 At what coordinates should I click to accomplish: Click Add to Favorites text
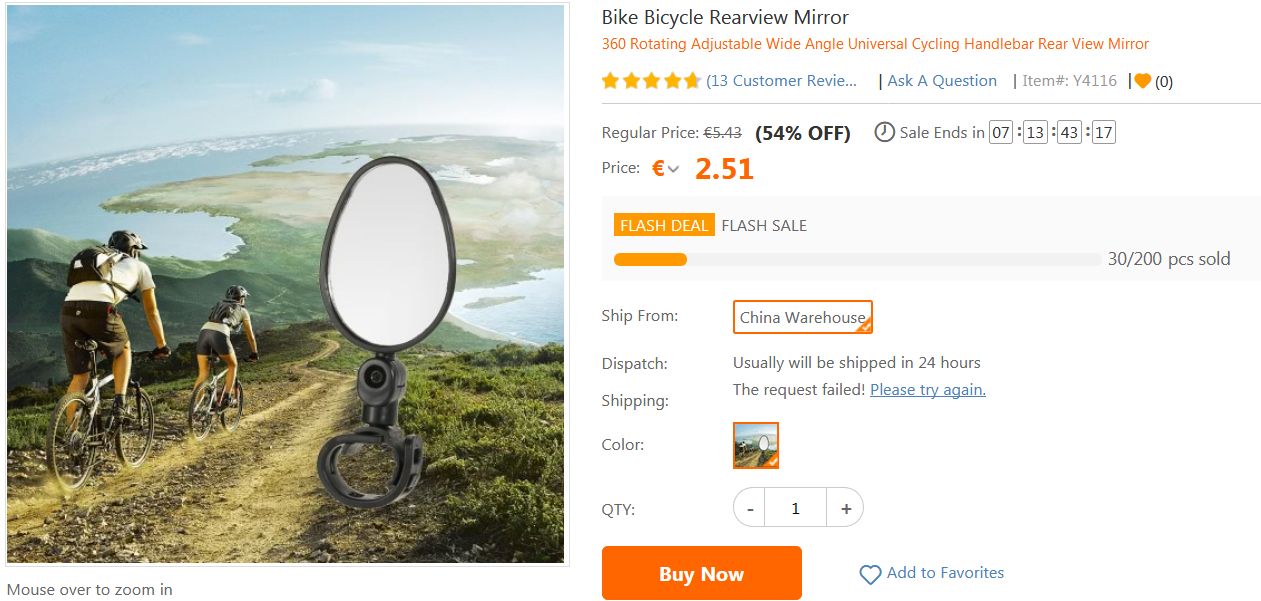click(x=945, y=573)
